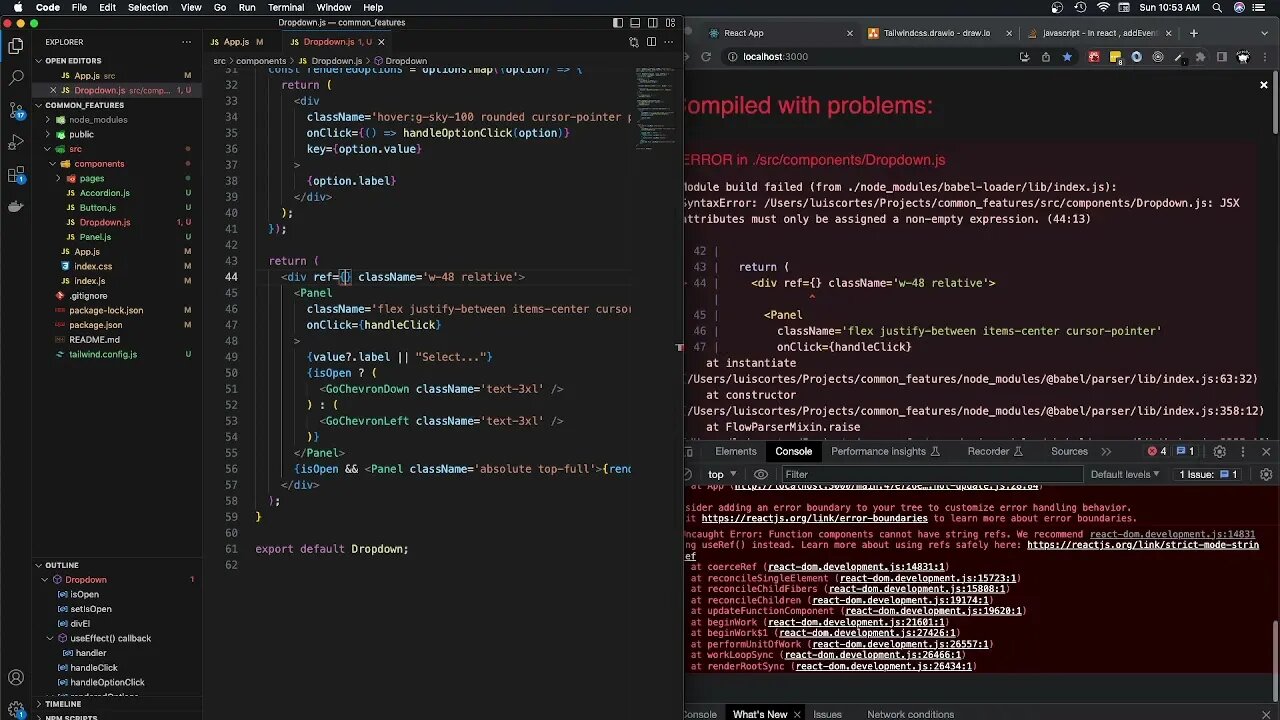Switch to the Sources DevTools tab
Image resolution: width=1280 pixels, height=720 pixels.
1069,451
